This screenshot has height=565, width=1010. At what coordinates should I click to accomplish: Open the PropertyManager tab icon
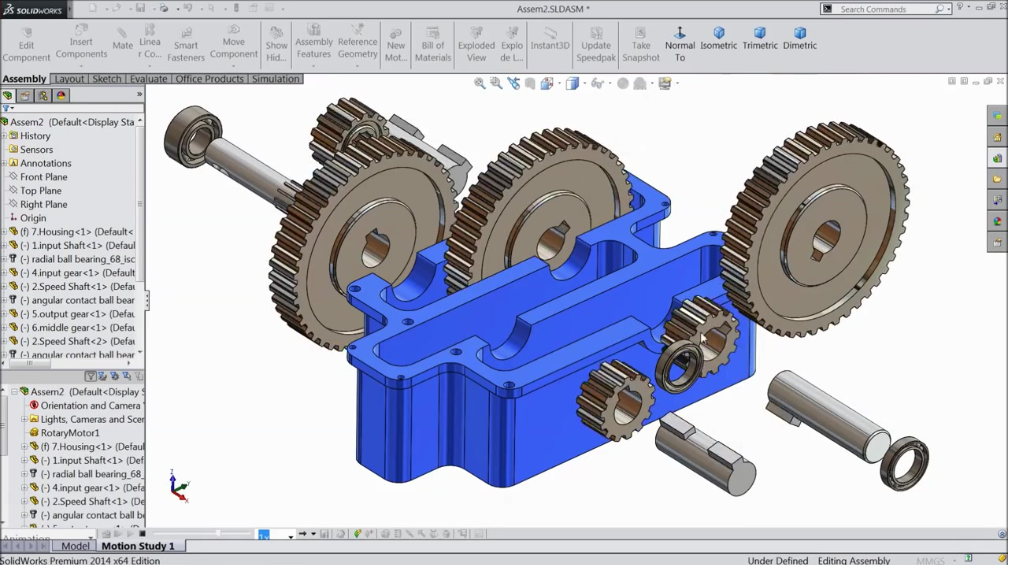pos(25,95)
